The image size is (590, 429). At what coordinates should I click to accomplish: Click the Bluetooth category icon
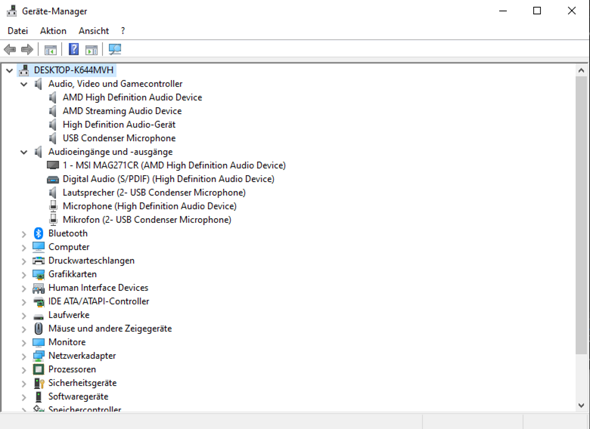click(38, 233)
